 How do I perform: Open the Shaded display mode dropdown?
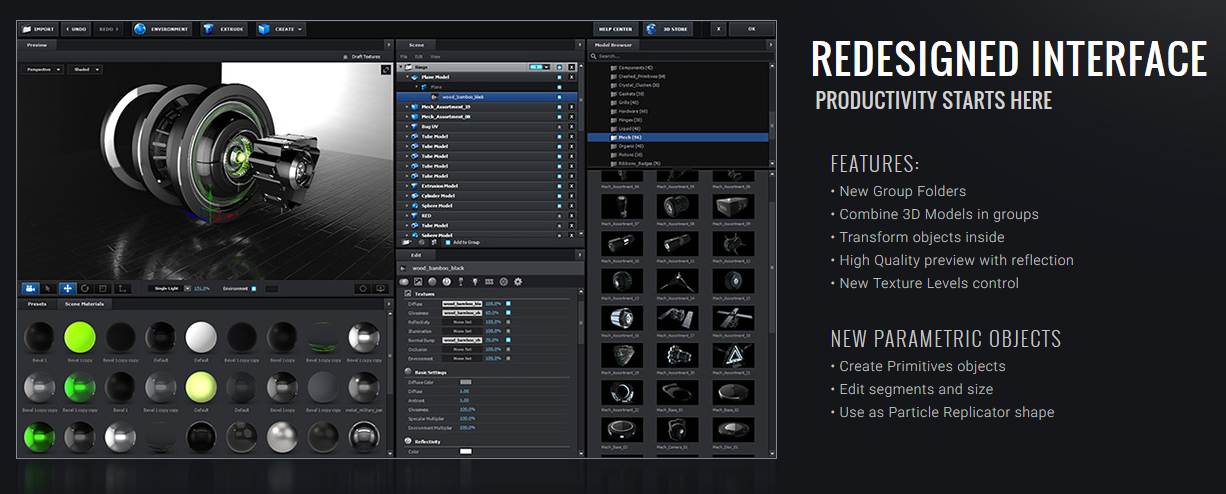click(86, 69)
